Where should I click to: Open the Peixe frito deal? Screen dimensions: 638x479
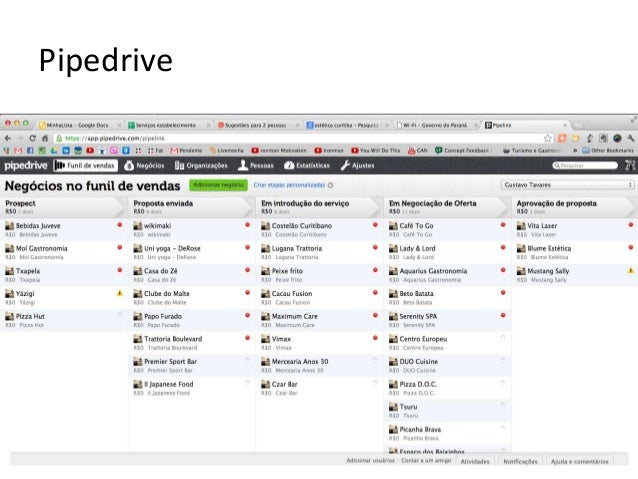point(320,275)
